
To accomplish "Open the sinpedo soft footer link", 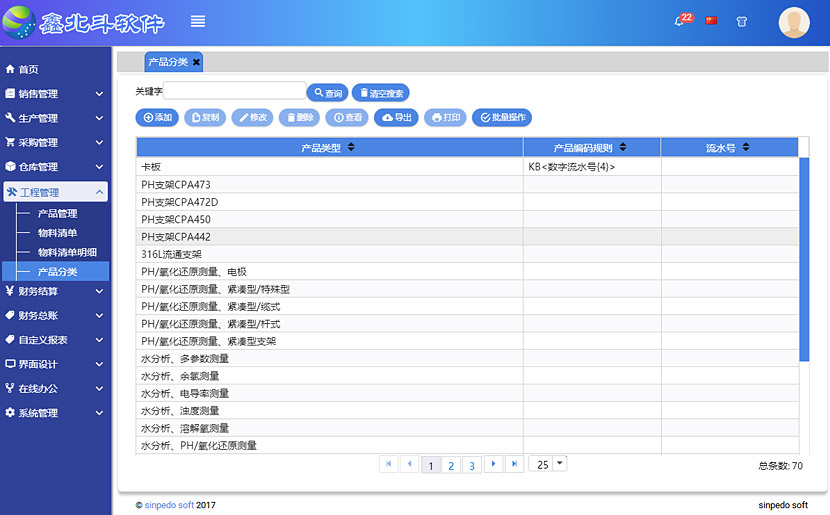I will (x=169, y=505).
